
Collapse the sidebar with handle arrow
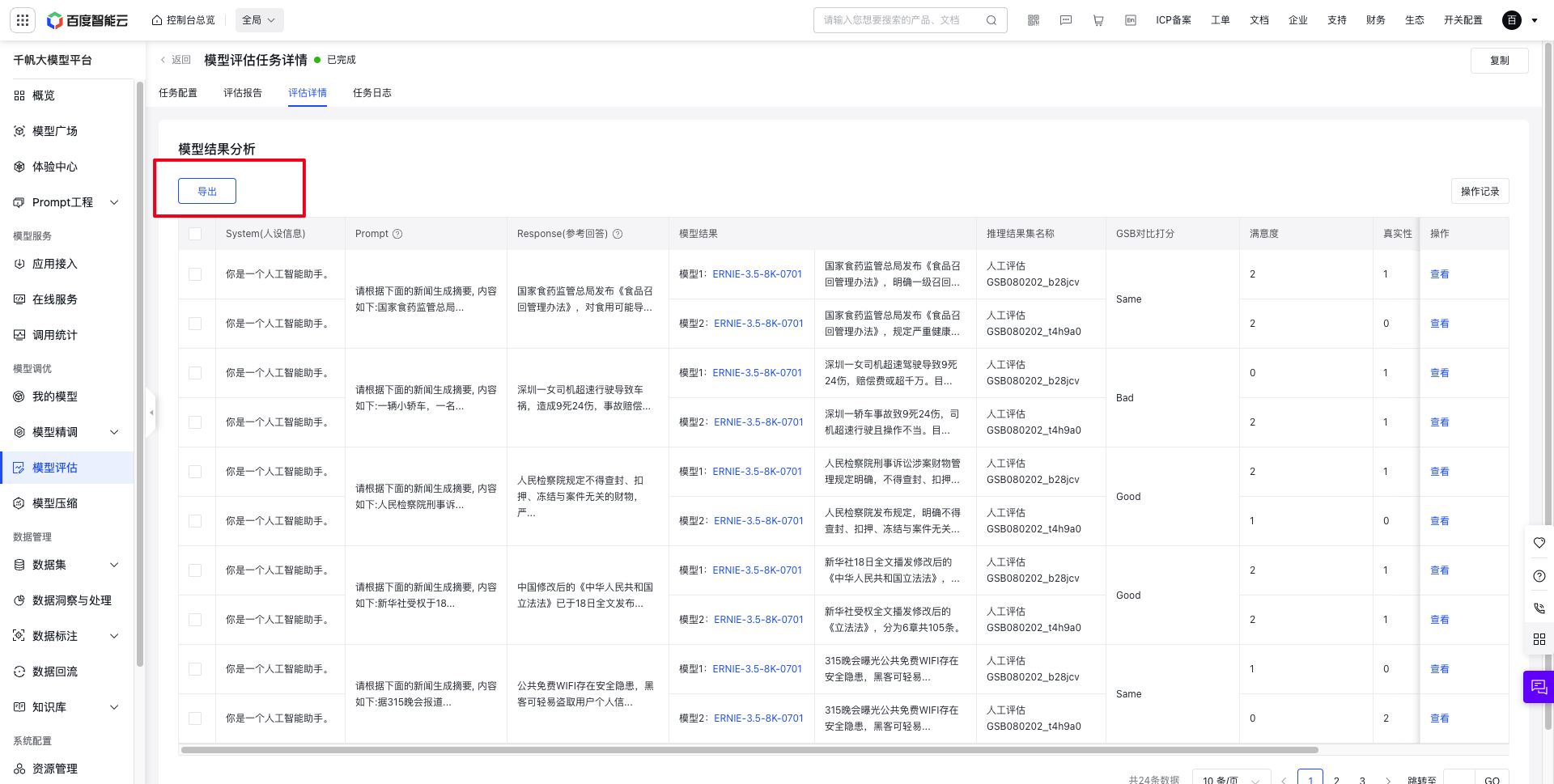click(x=151, y=413)
